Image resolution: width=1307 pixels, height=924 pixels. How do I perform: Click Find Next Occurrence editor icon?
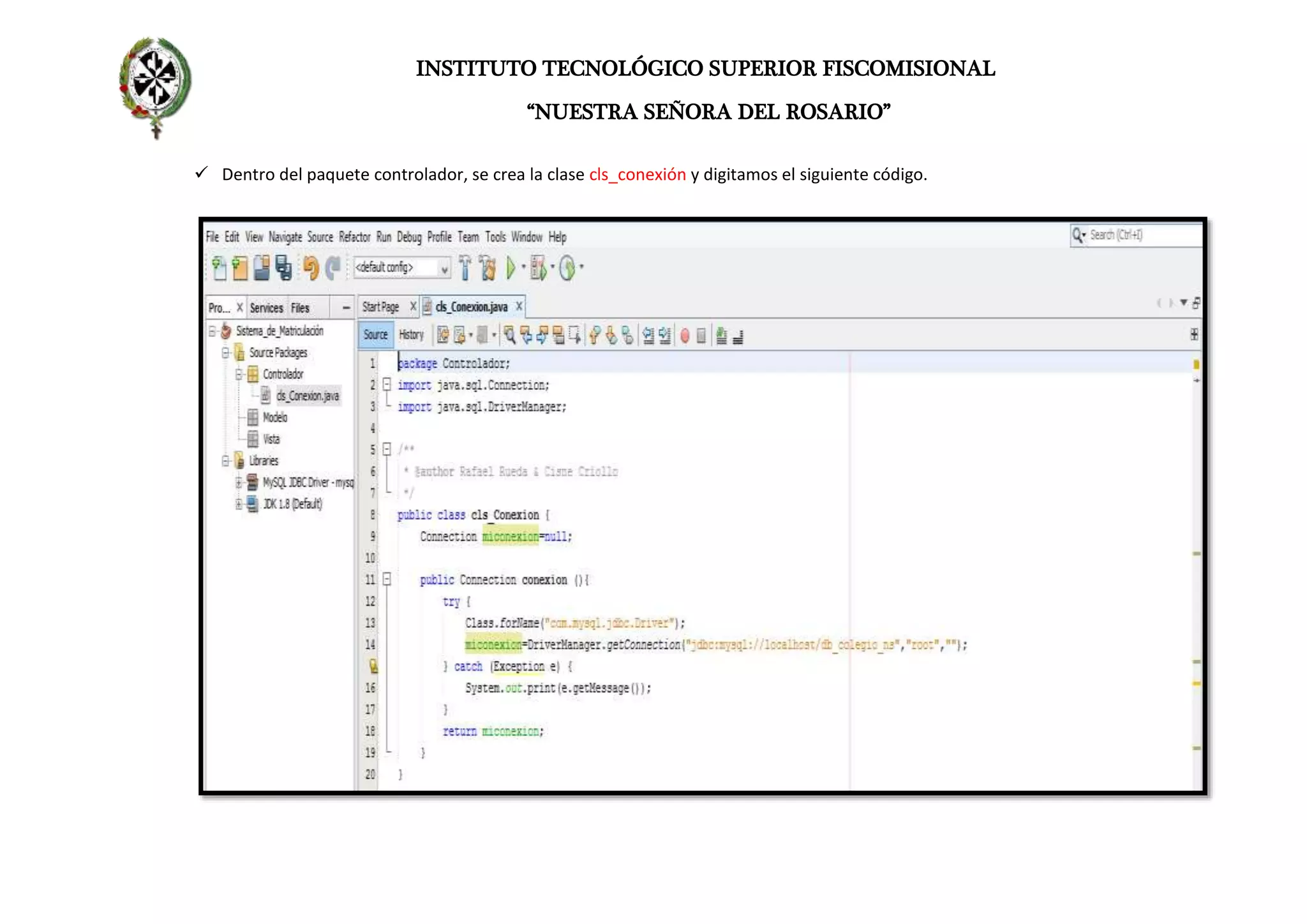click(542, 335)
